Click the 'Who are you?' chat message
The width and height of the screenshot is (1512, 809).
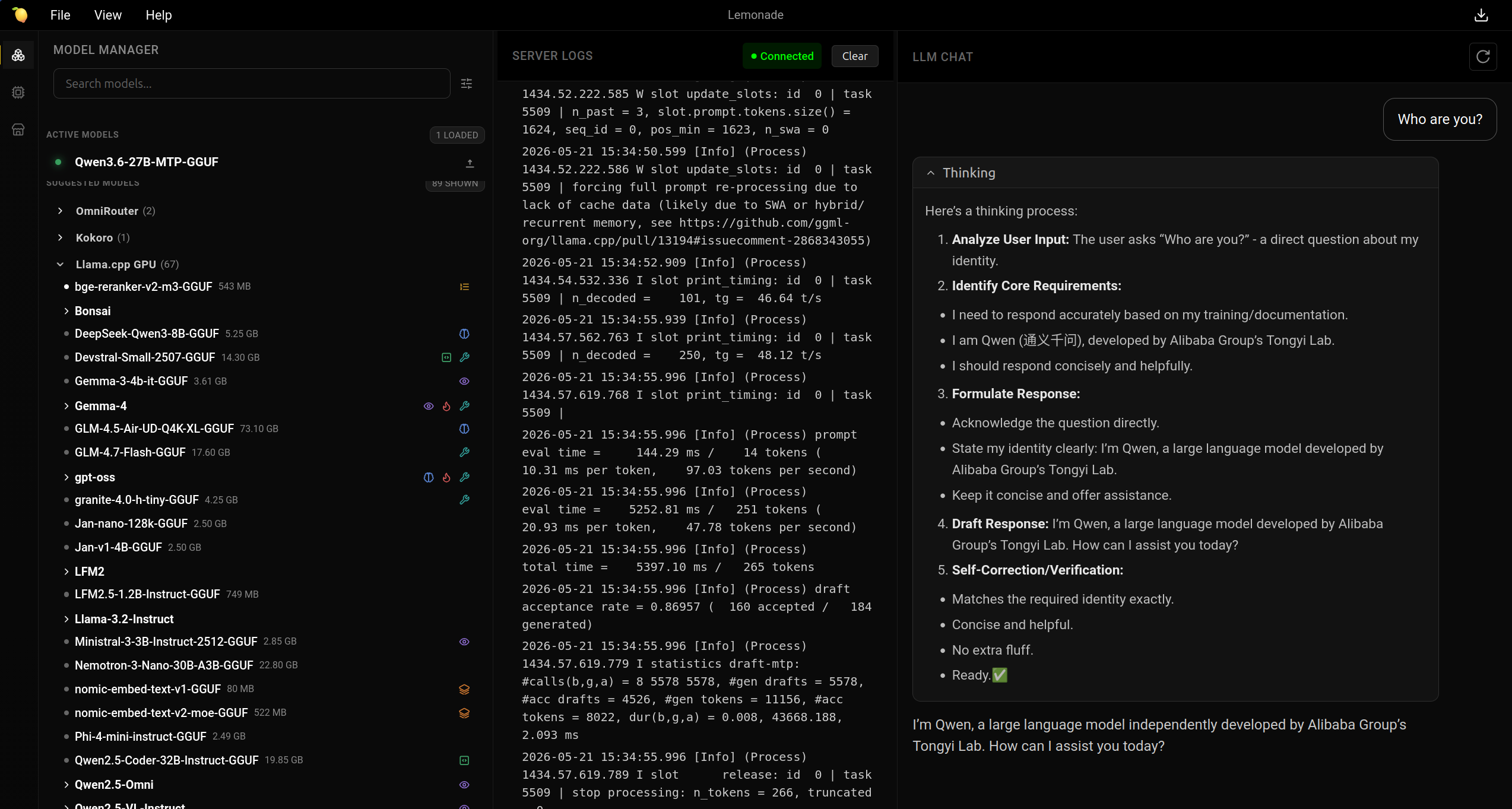point(1440,119)
